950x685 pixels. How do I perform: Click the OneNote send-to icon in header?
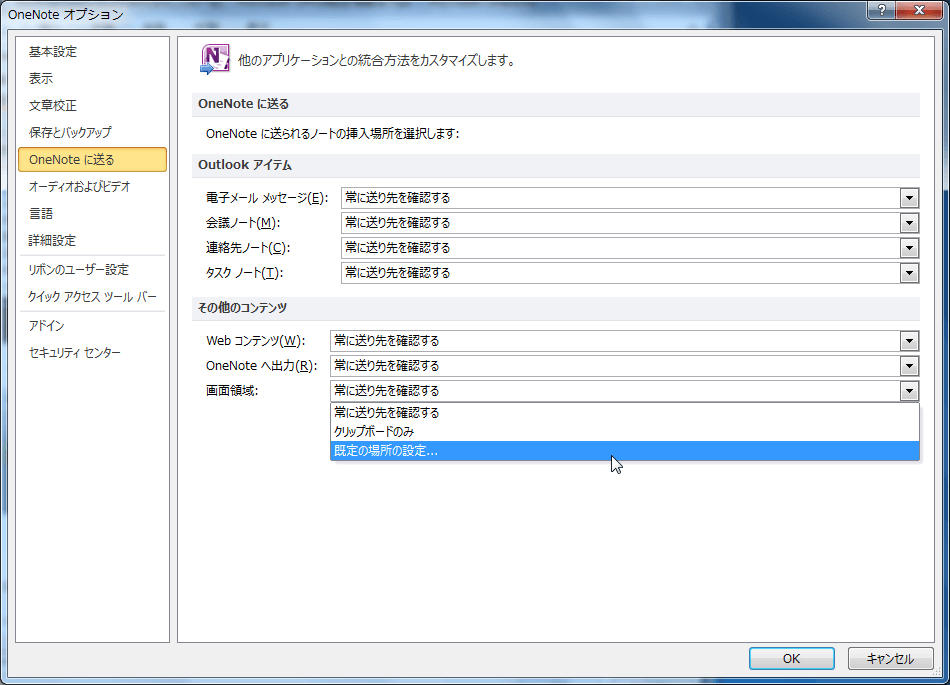214,59
